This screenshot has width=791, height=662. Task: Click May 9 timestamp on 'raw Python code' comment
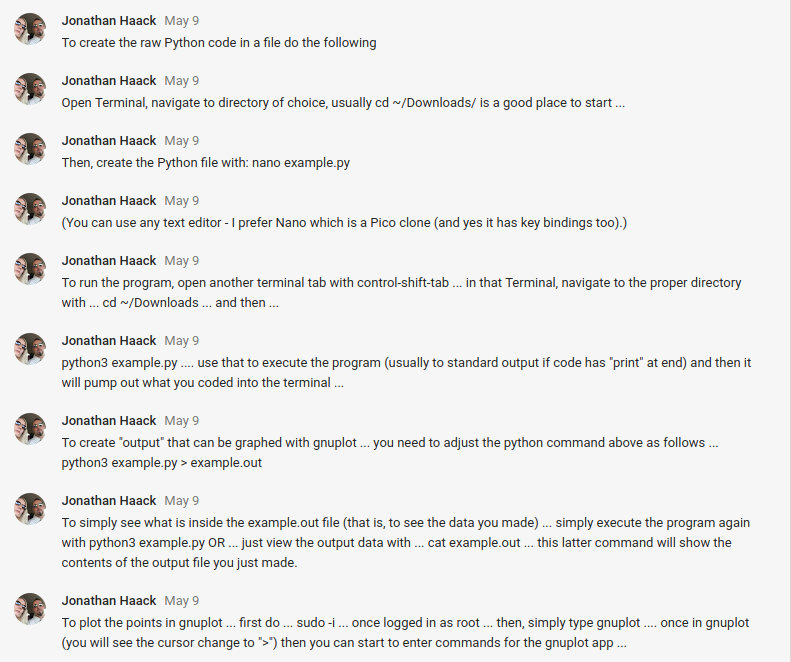point(181,20)
